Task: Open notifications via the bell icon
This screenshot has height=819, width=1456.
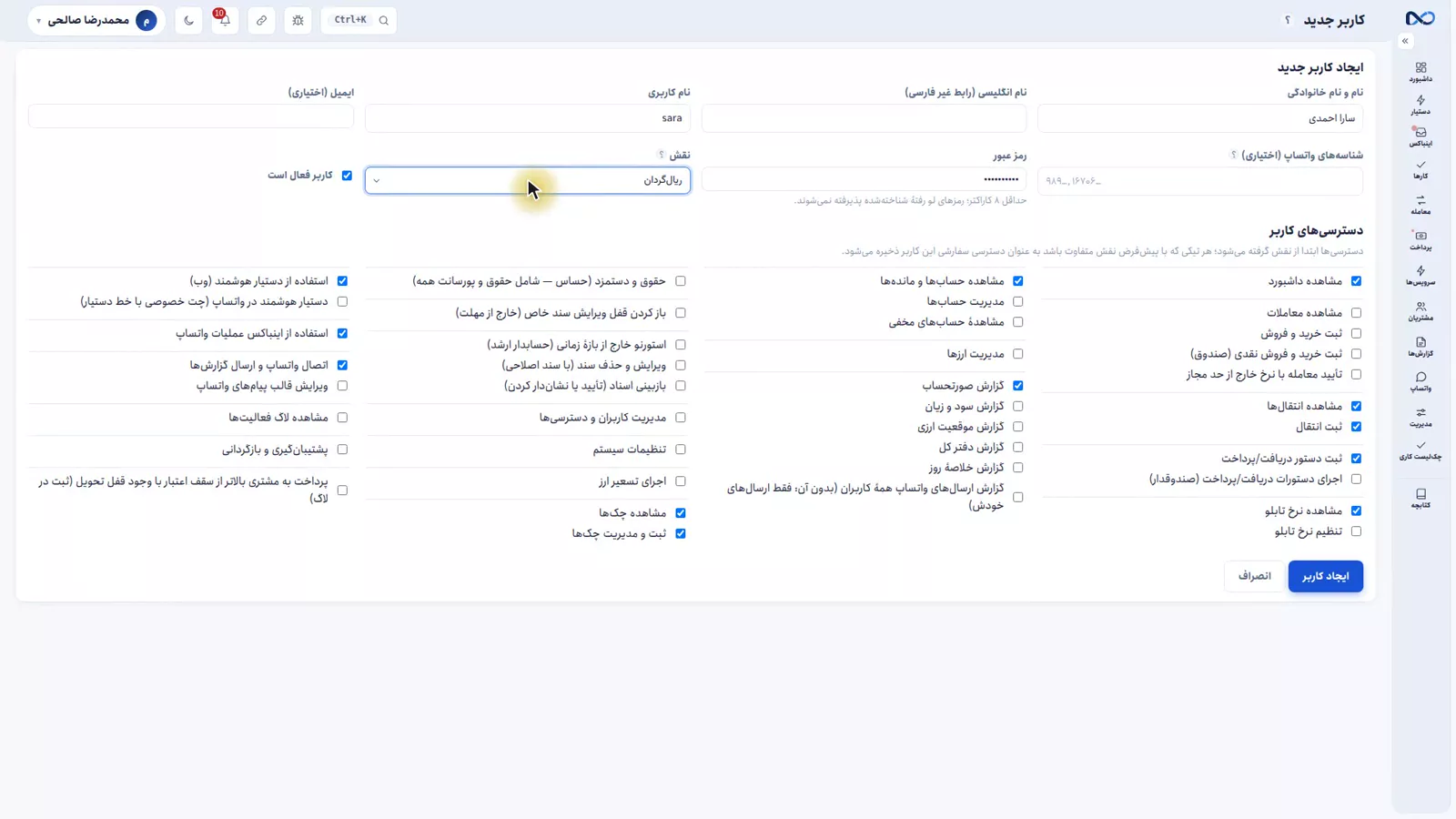Action: (225, 20)
